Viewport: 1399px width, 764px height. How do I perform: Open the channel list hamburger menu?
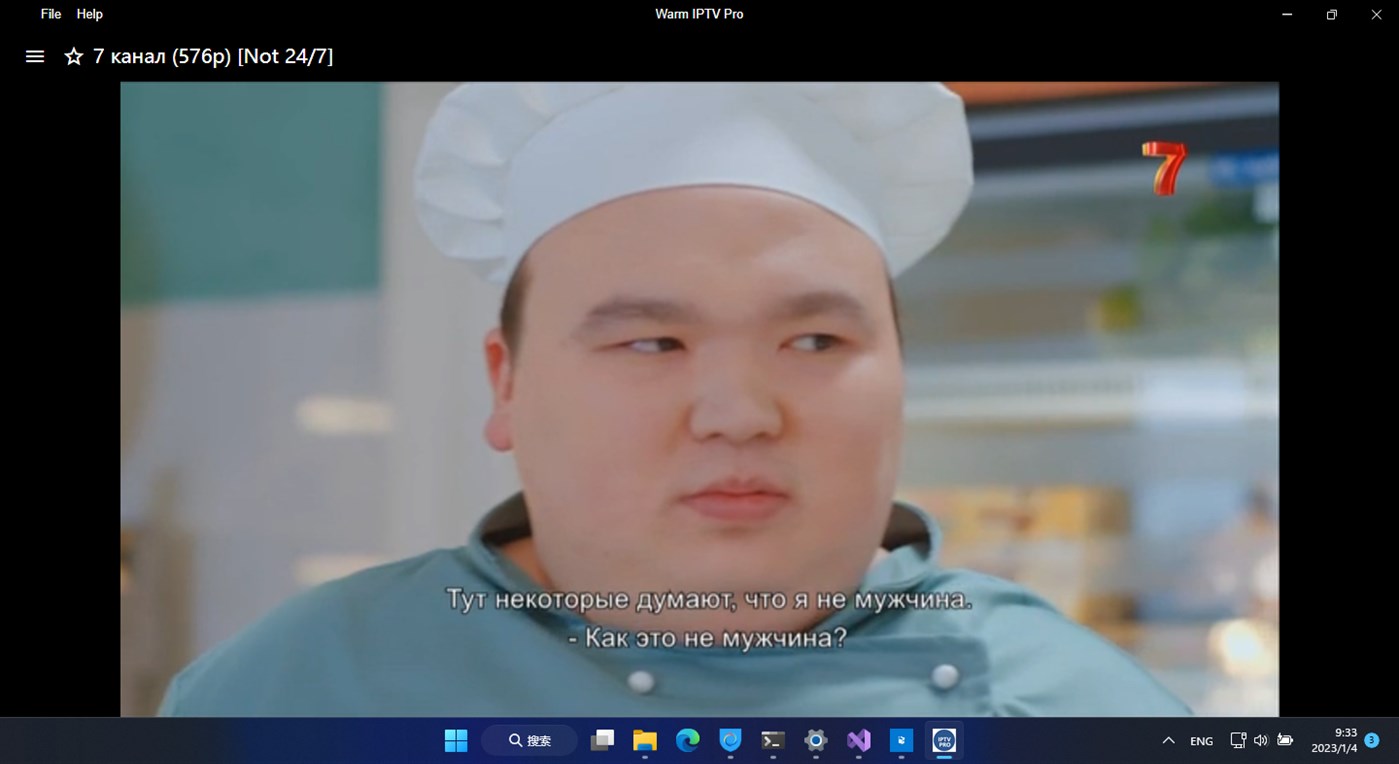[x=34, y=56]
